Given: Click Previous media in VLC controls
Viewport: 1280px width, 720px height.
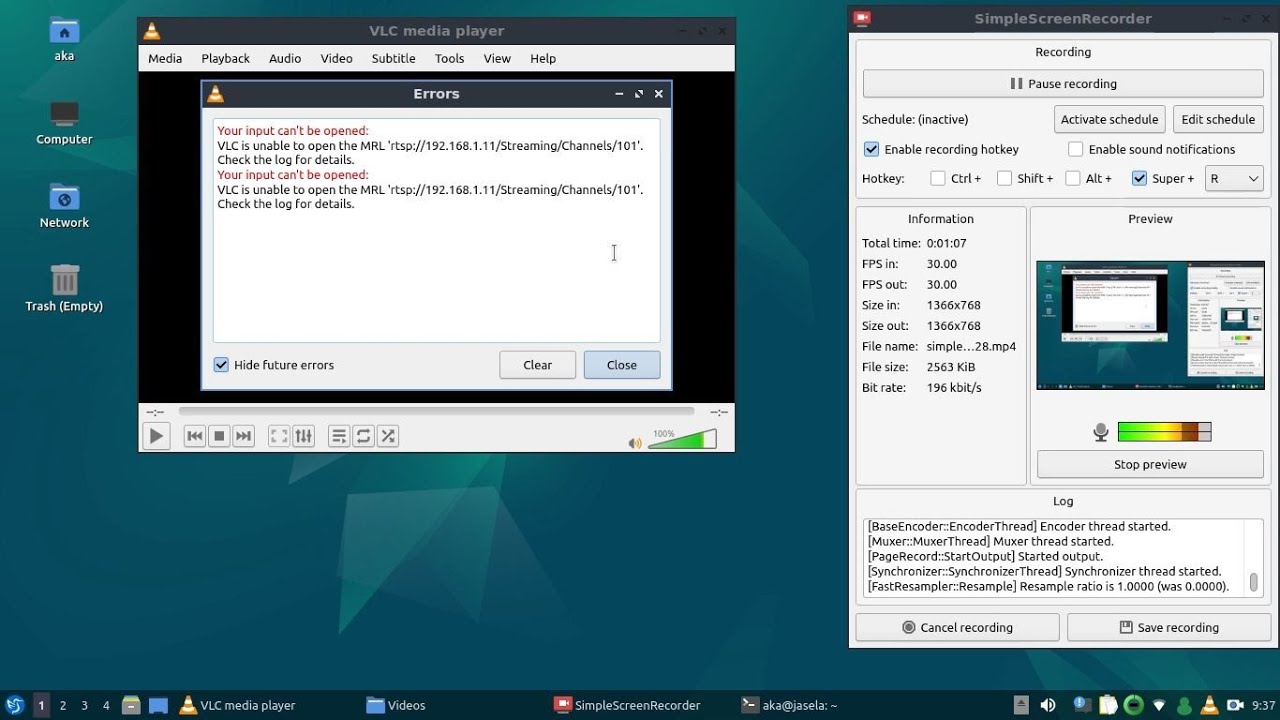Looking at the screenshot, I should [195, 436].
